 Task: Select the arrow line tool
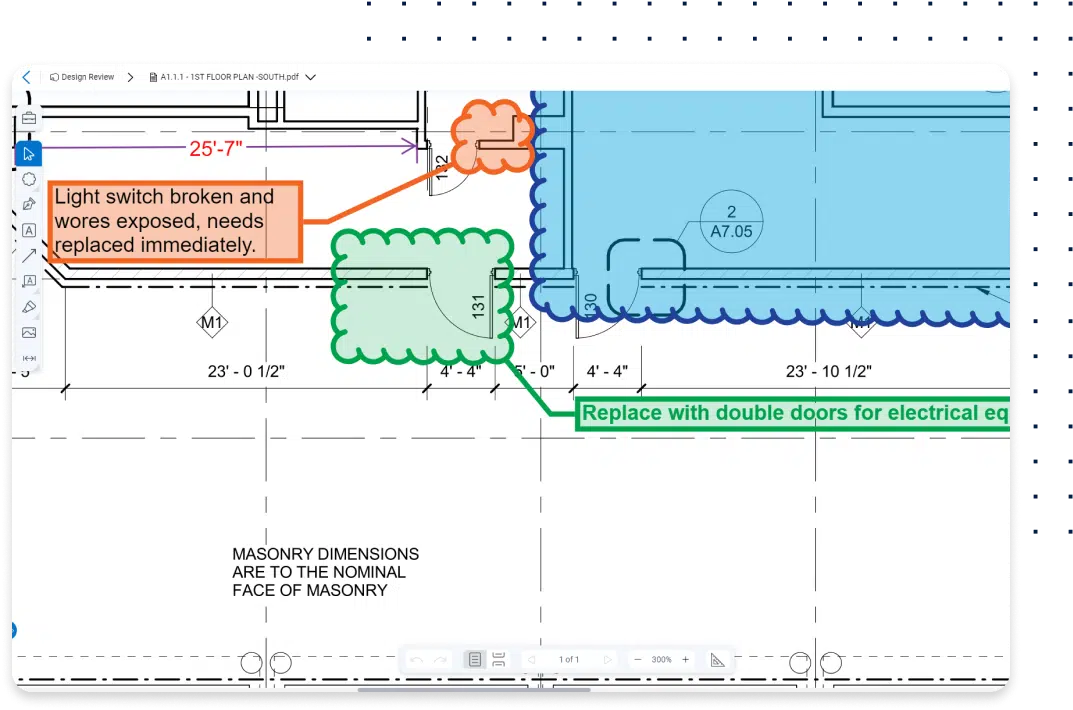[29, 256]
